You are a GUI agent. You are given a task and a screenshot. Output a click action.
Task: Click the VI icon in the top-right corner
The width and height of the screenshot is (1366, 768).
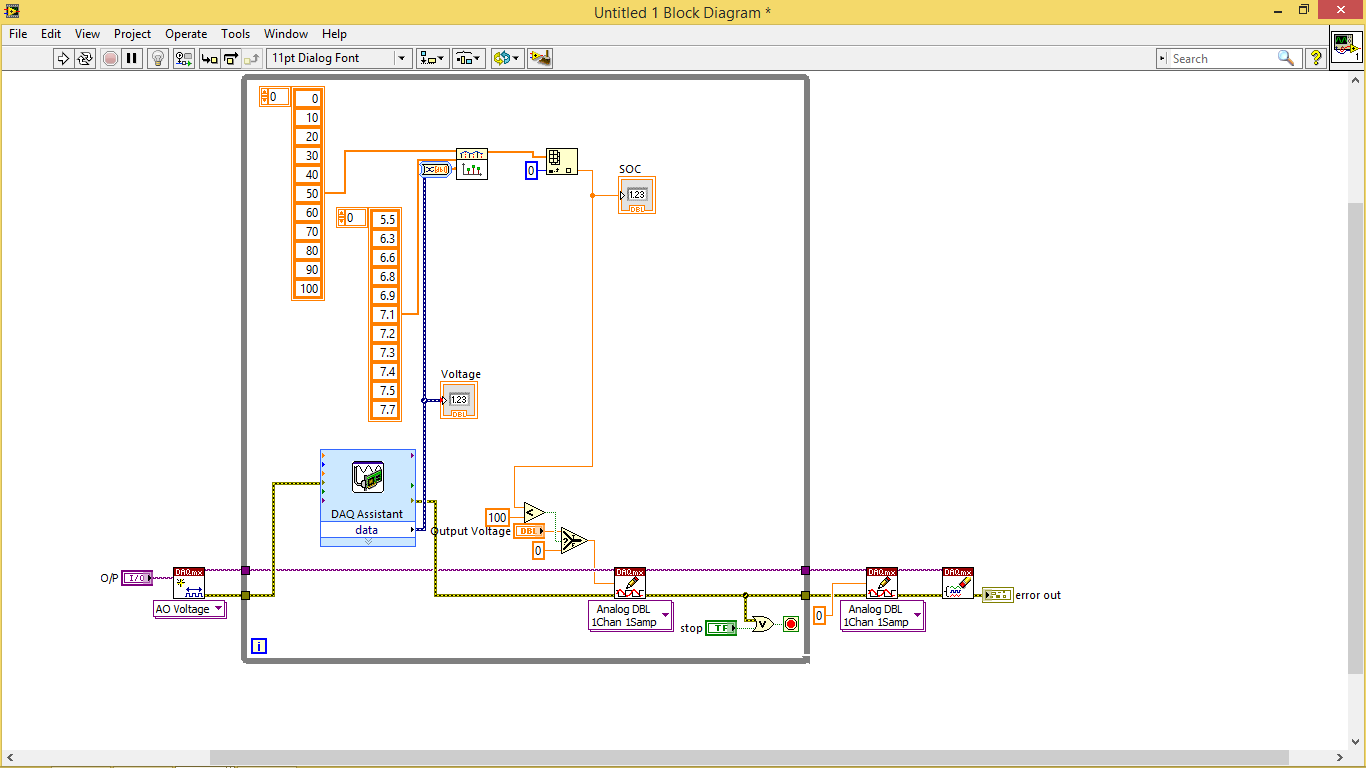pos(1346,47)
